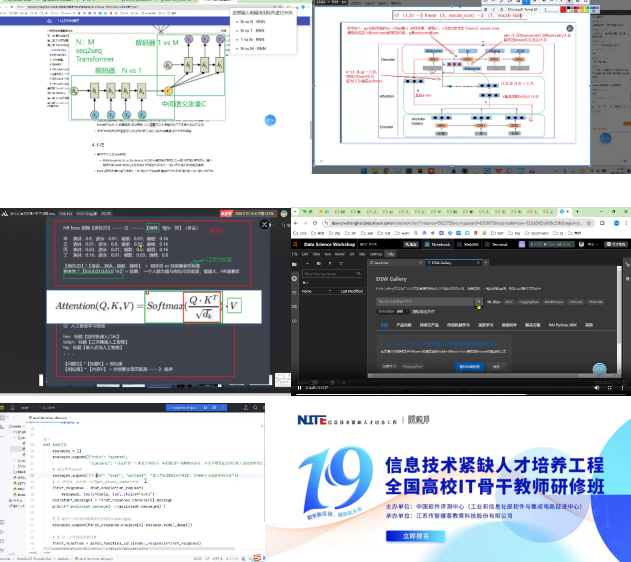Open the Chrome extensions puzzle icon
The image size is (631, 562).
[x=602, y=223]
